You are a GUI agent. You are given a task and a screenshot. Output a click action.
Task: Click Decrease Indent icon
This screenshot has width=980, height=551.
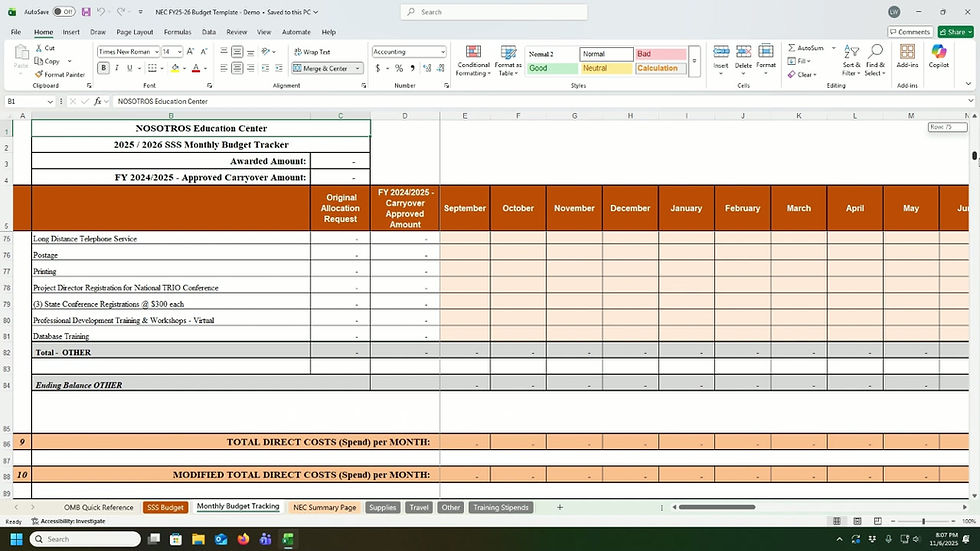[x=265, y=68]
